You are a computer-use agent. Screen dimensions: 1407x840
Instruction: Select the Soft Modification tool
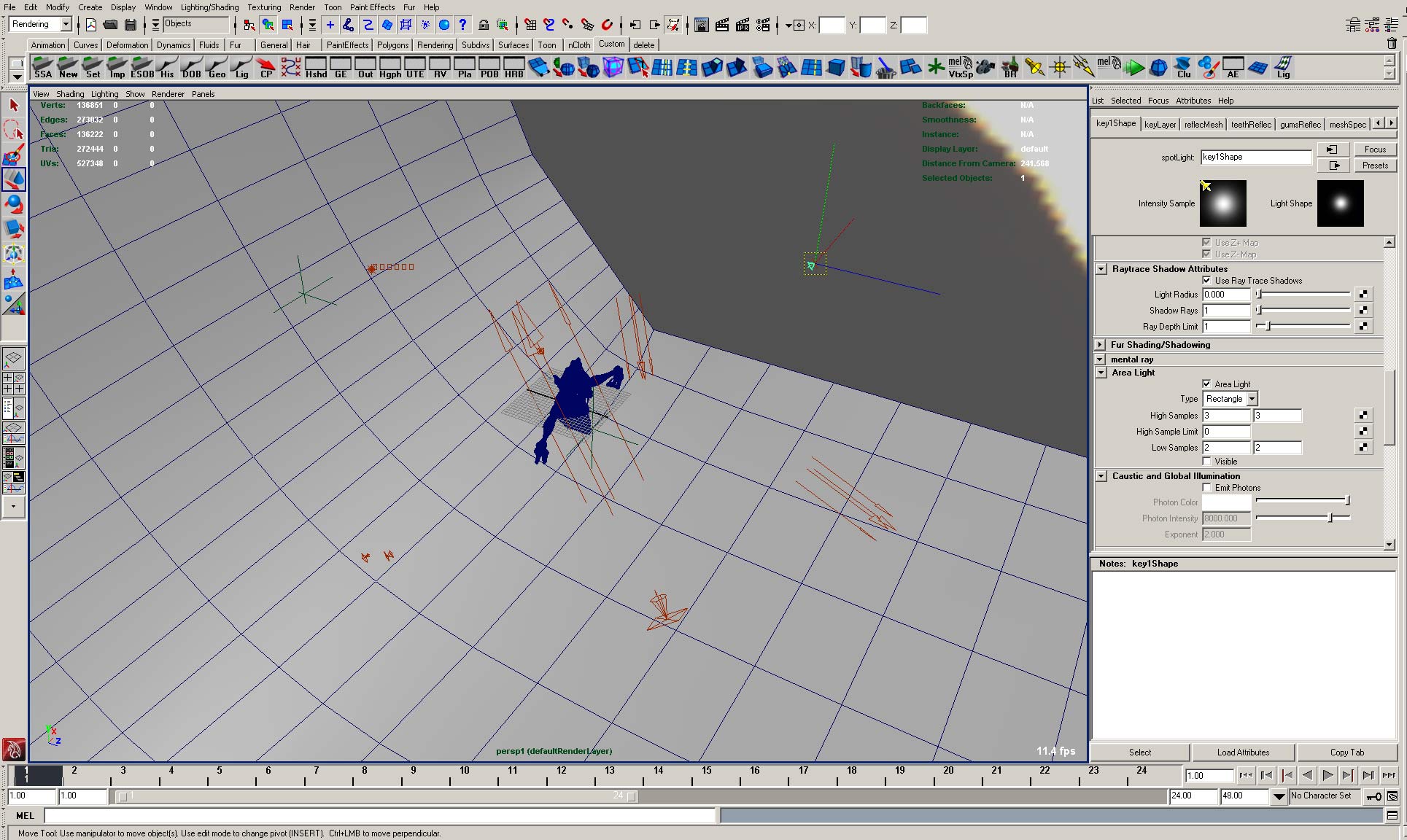(x=14, y=279)
